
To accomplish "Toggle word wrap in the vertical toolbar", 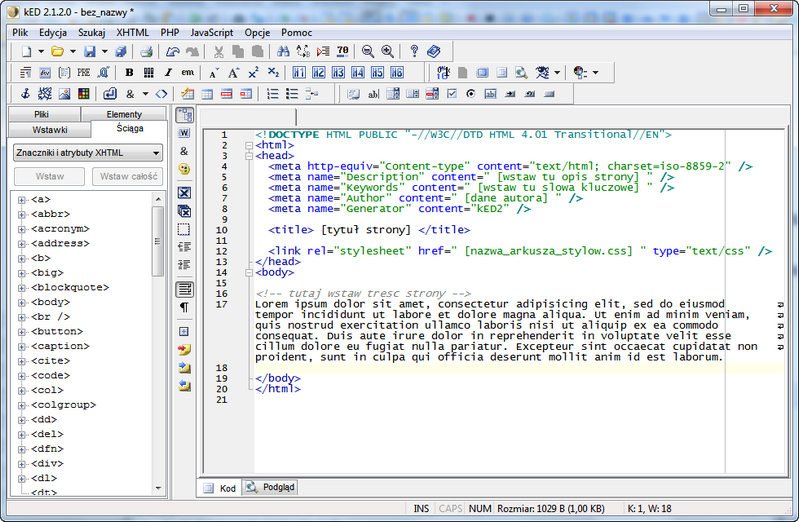I will point(184,289).
